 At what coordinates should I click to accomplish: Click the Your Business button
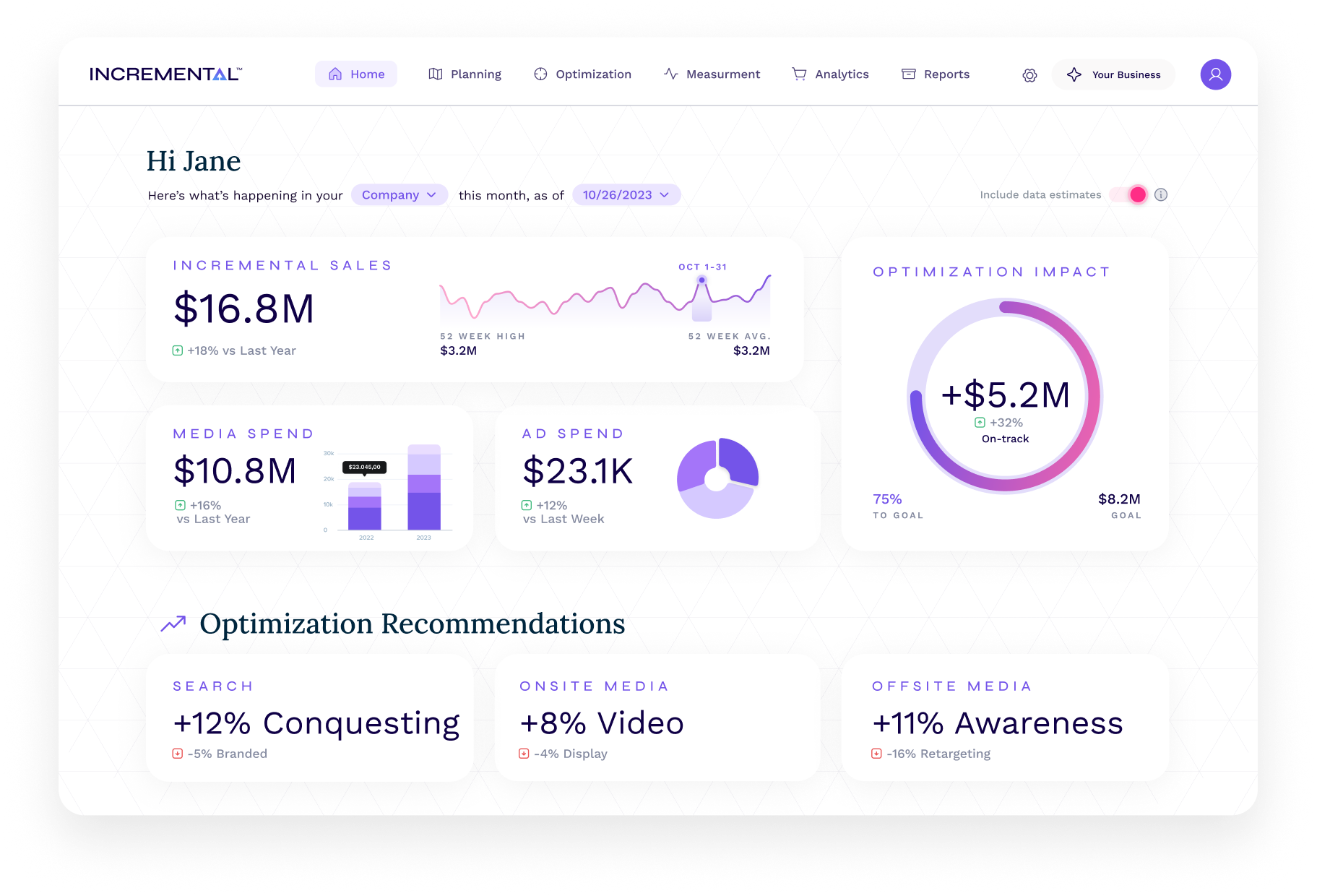tap(1113, 74)
